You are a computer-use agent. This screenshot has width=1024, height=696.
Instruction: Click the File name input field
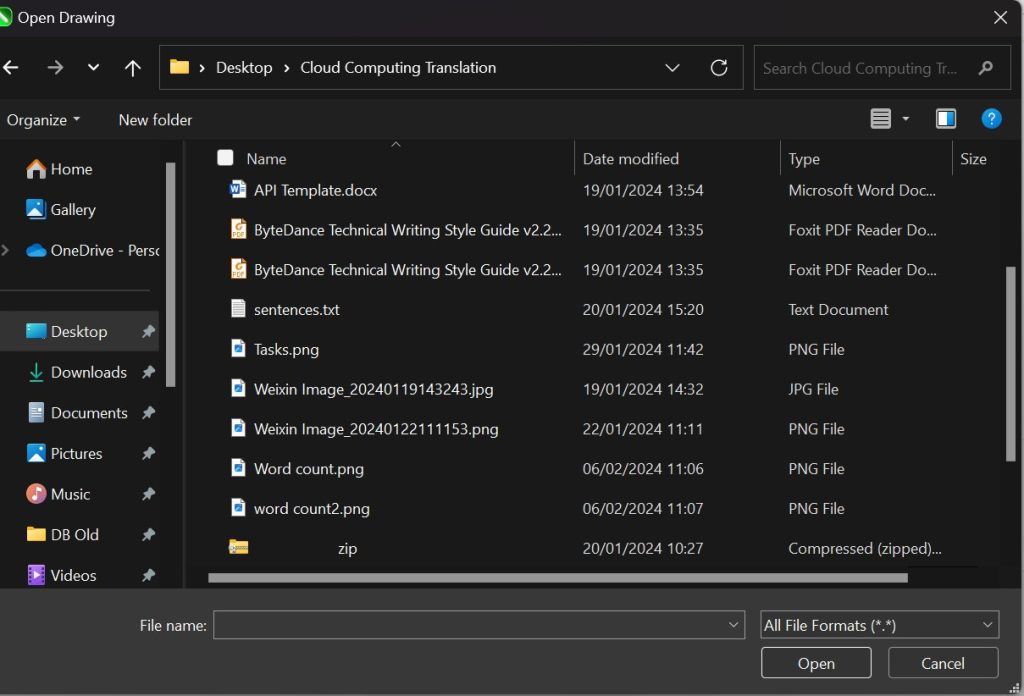pyautogui.click(x=479, y=625)
